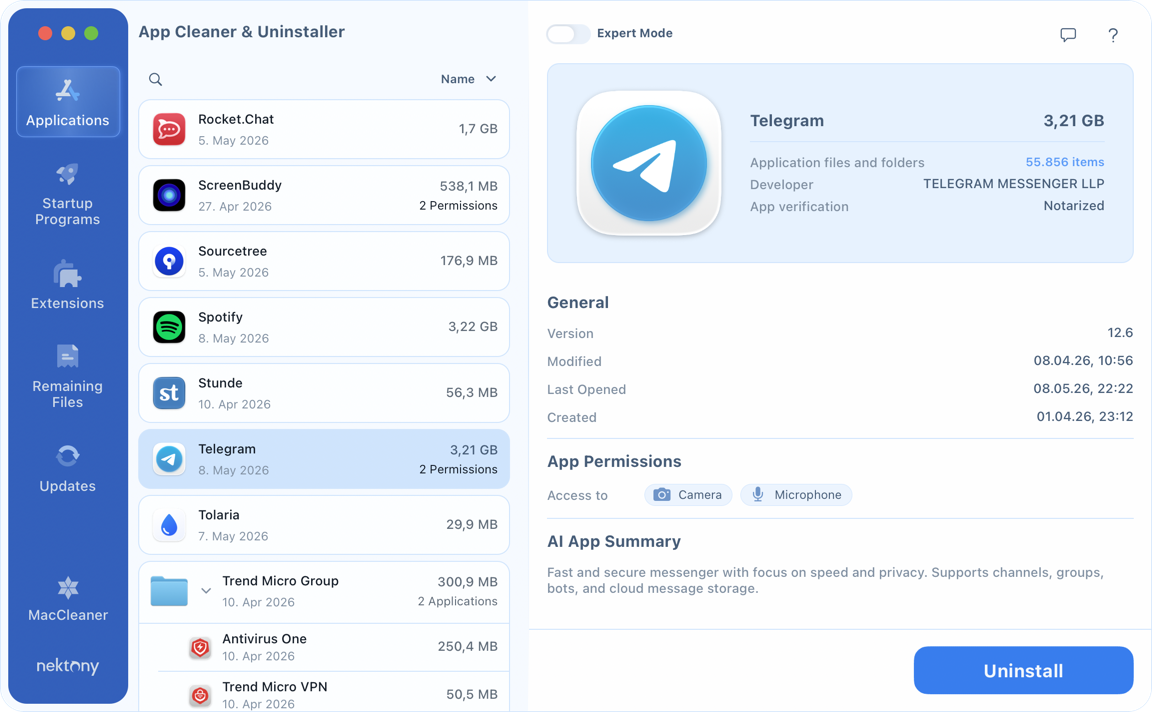Toggle the Expert Mode switch

pos(568,34)
